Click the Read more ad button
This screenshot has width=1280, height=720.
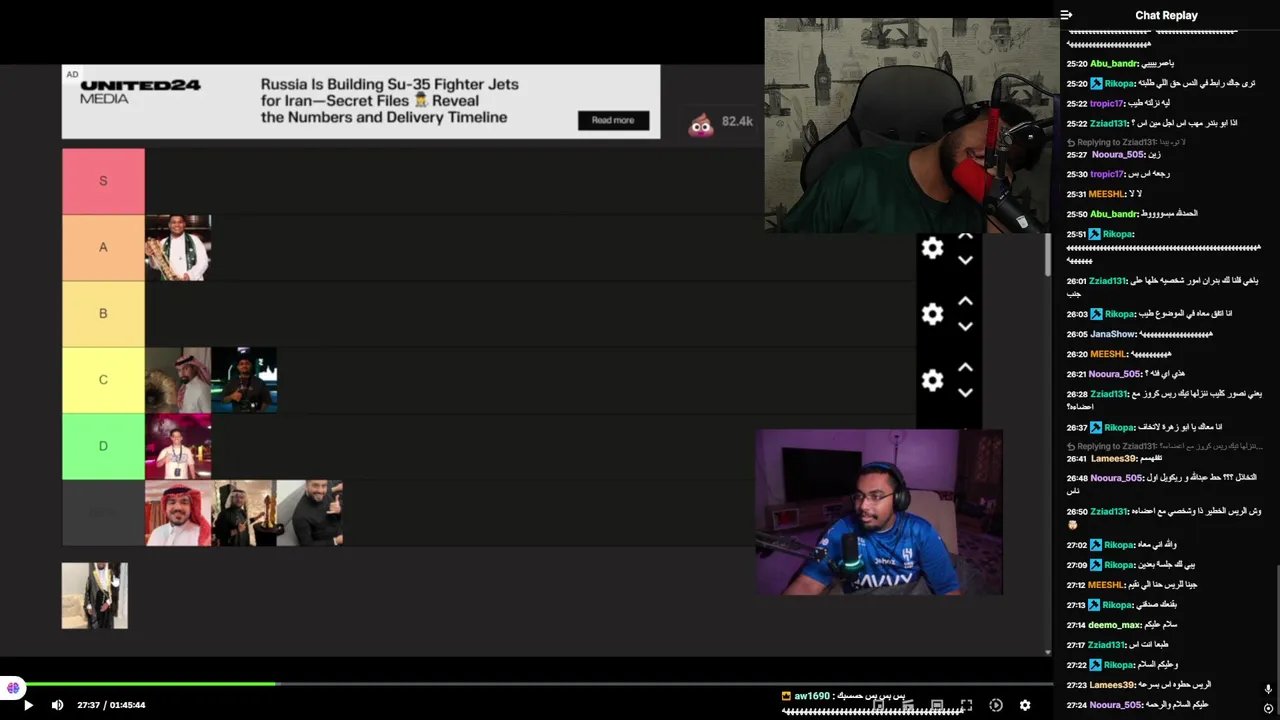click(x=613, y=120)
